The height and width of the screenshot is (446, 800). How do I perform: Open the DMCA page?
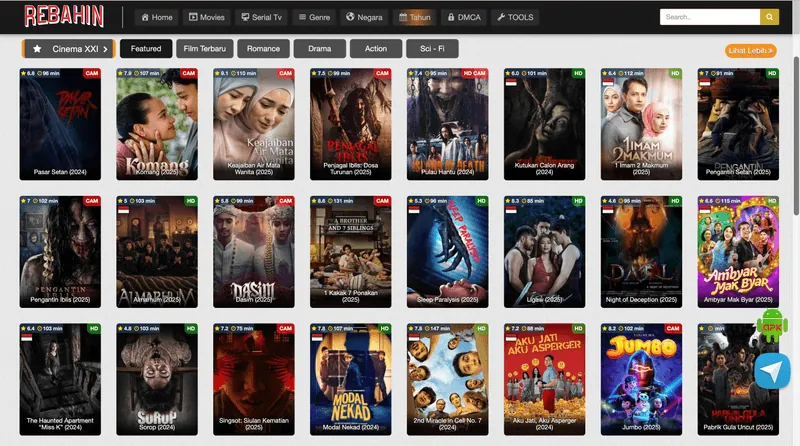tap(464, 17)
